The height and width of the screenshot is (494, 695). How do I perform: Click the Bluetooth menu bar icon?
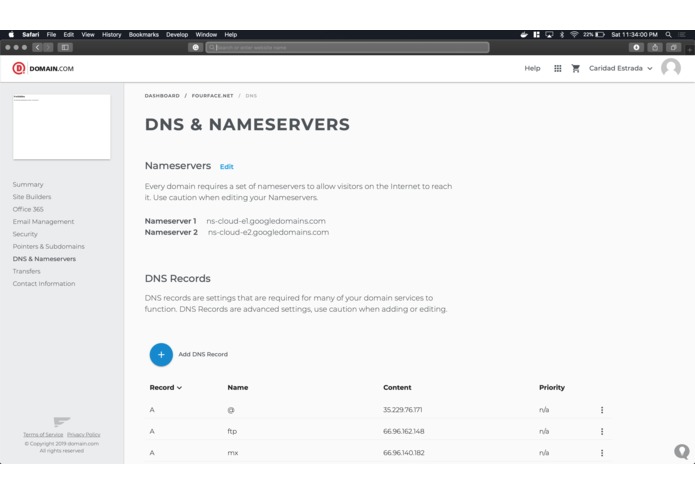pyautogui.click(x=562, y=35)
